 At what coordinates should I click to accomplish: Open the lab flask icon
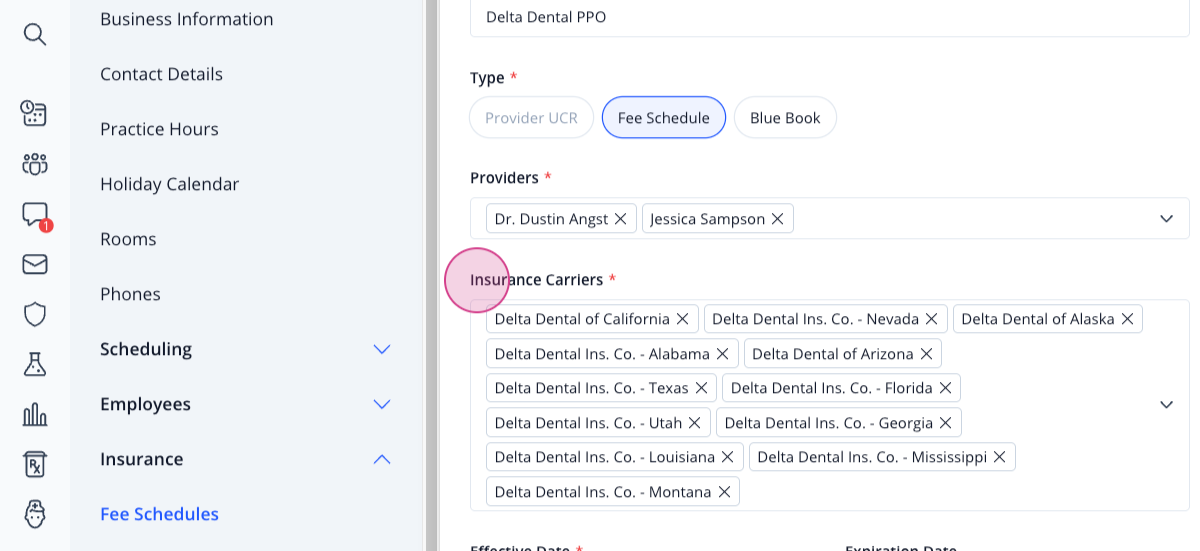(35, 364)
